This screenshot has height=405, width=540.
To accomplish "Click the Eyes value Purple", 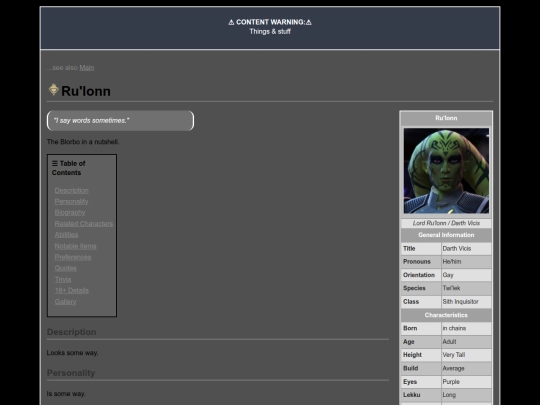I will tap(466, 382).
